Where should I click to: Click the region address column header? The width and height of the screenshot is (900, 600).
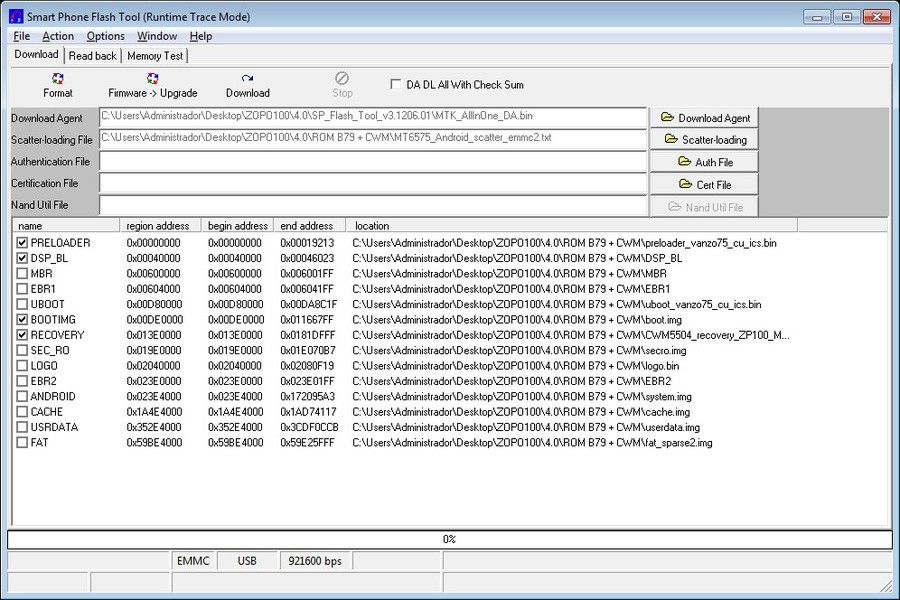coord(160,226)
